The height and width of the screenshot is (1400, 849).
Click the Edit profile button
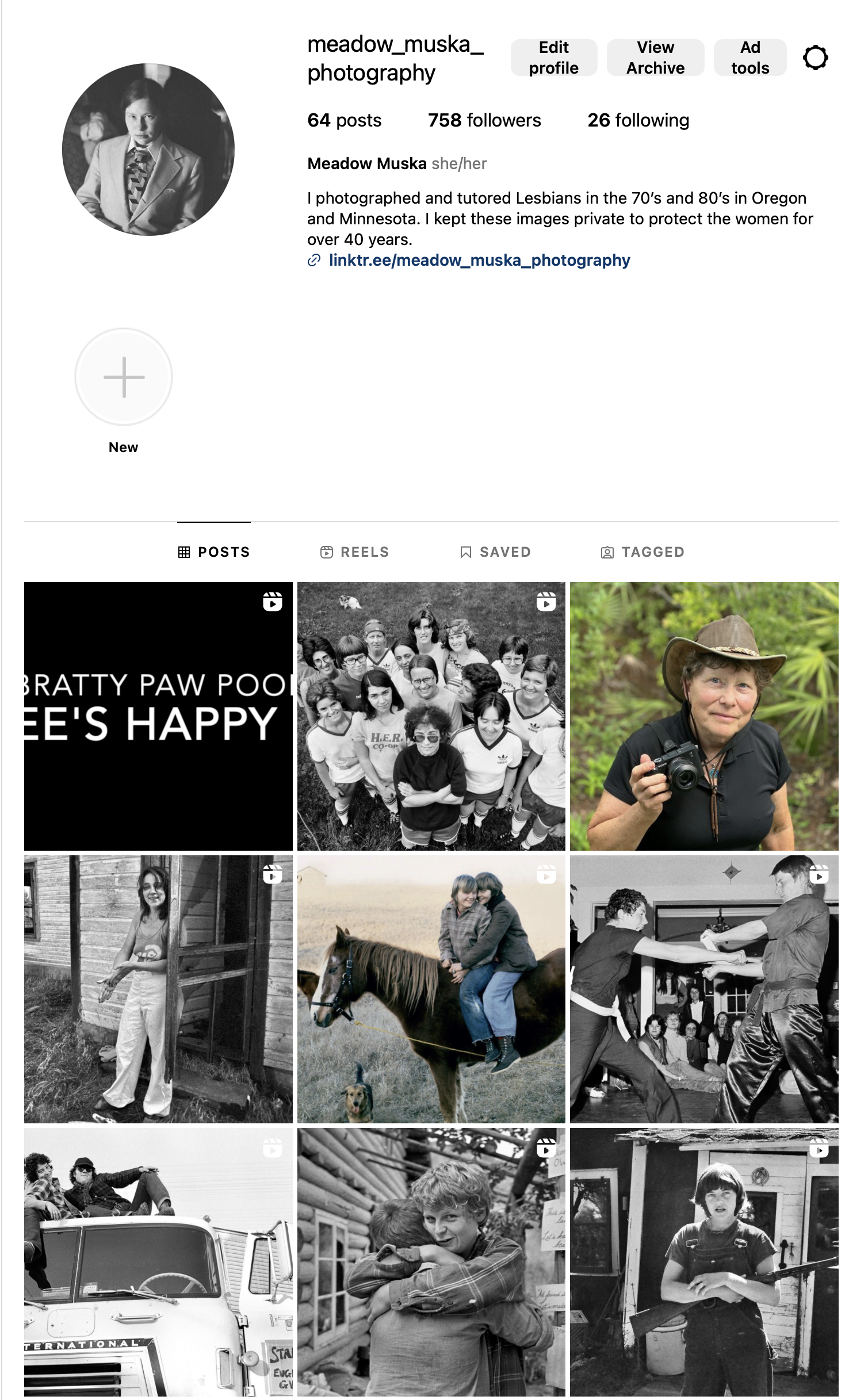tap(554, 58)
